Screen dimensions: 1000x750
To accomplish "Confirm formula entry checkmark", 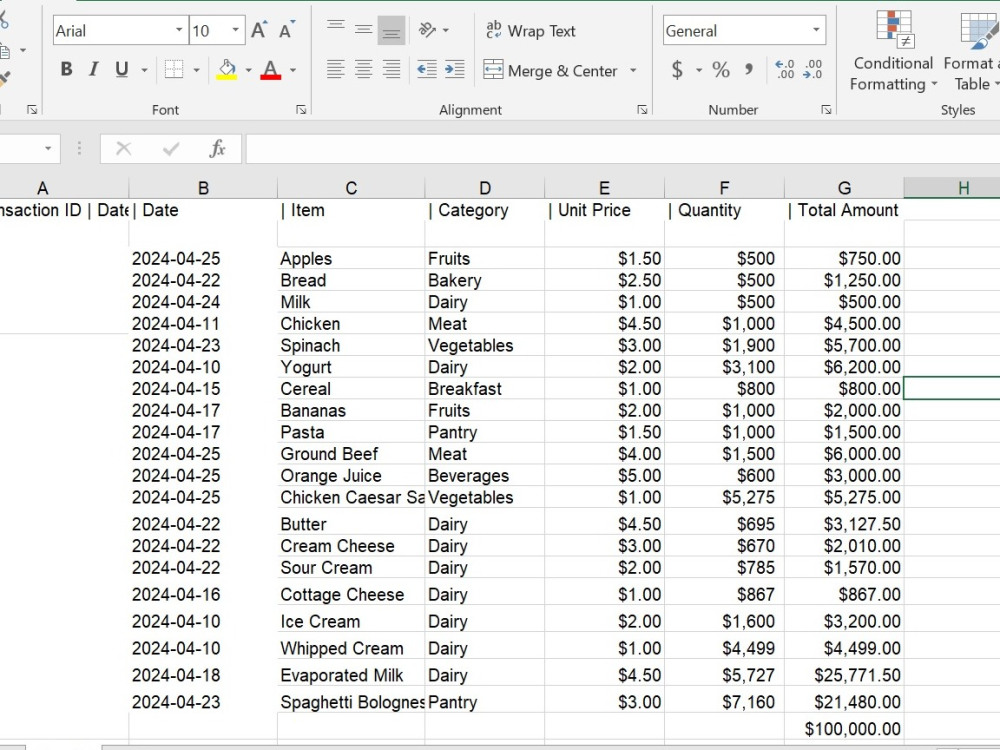I will click(x=171, y=149).
